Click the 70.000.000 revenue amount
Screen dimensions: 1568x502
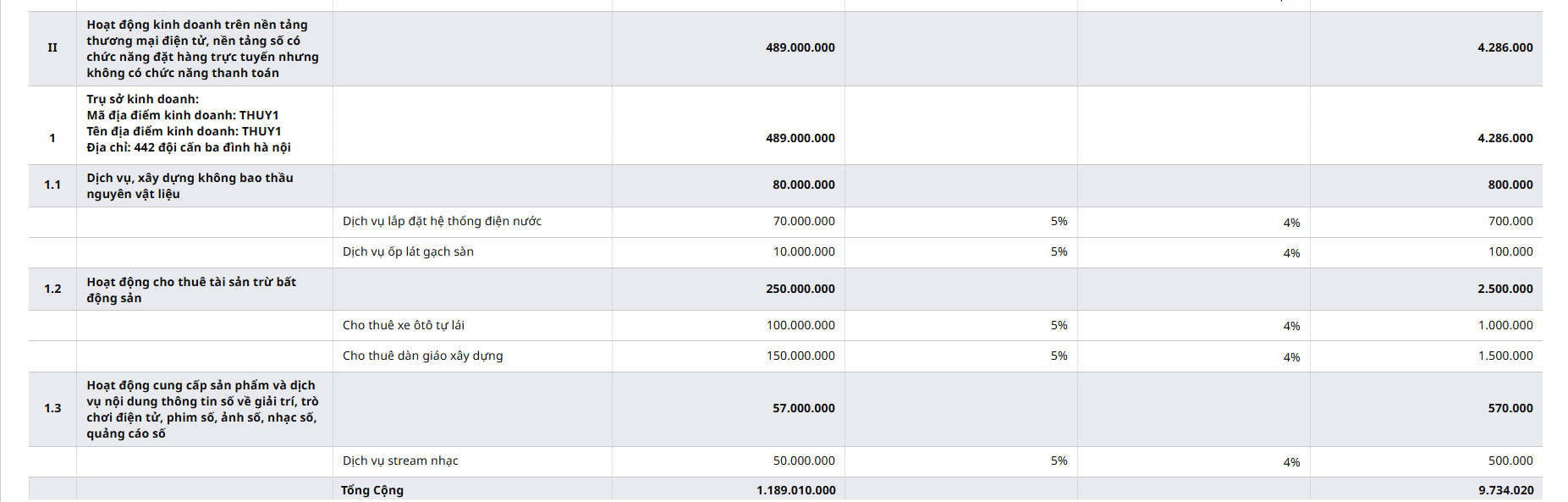pos(803,221)
